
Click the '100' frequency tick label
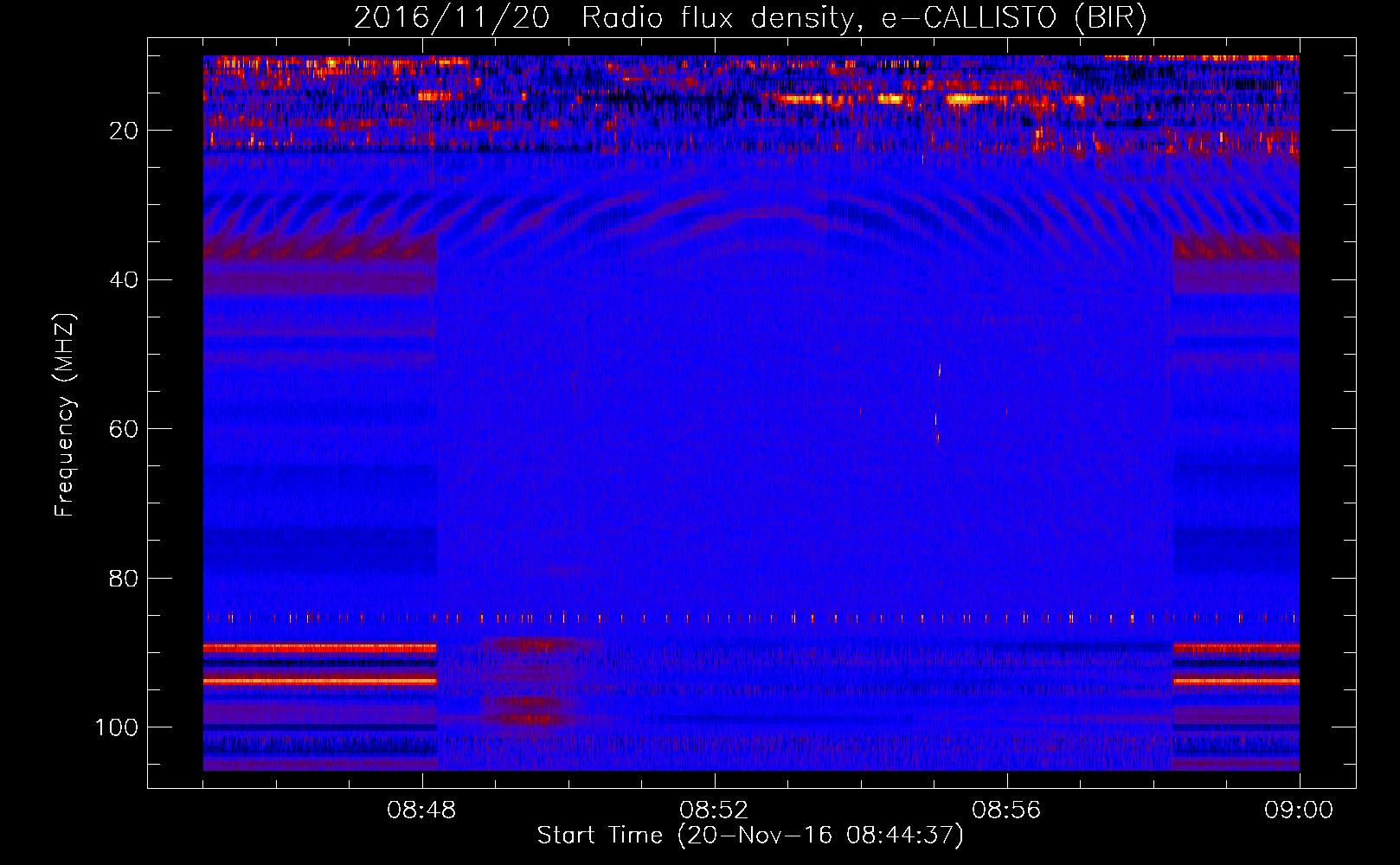(117, 727)
